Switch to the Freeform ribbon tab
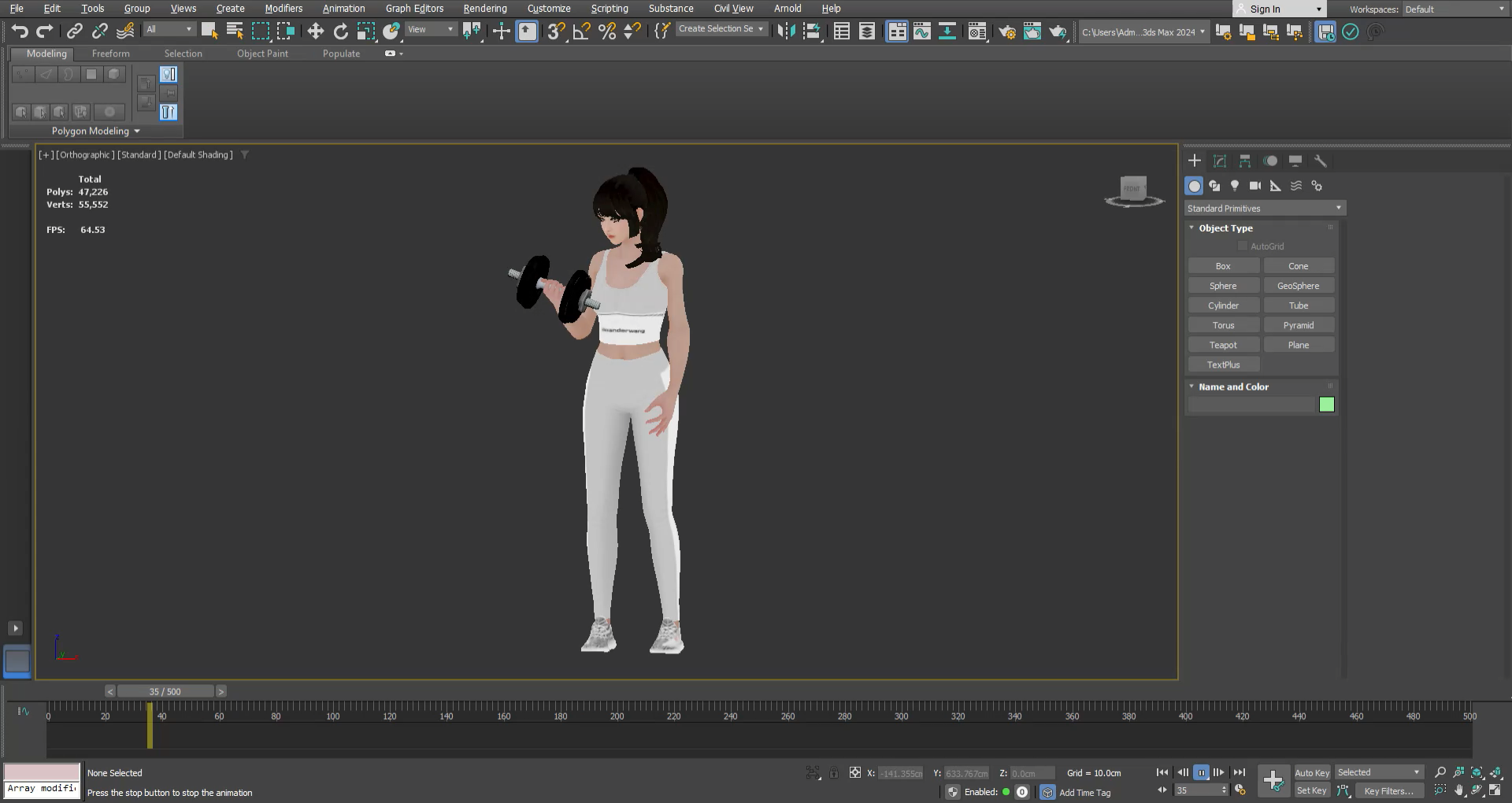The image size is (1512, 803). (110, 54)
